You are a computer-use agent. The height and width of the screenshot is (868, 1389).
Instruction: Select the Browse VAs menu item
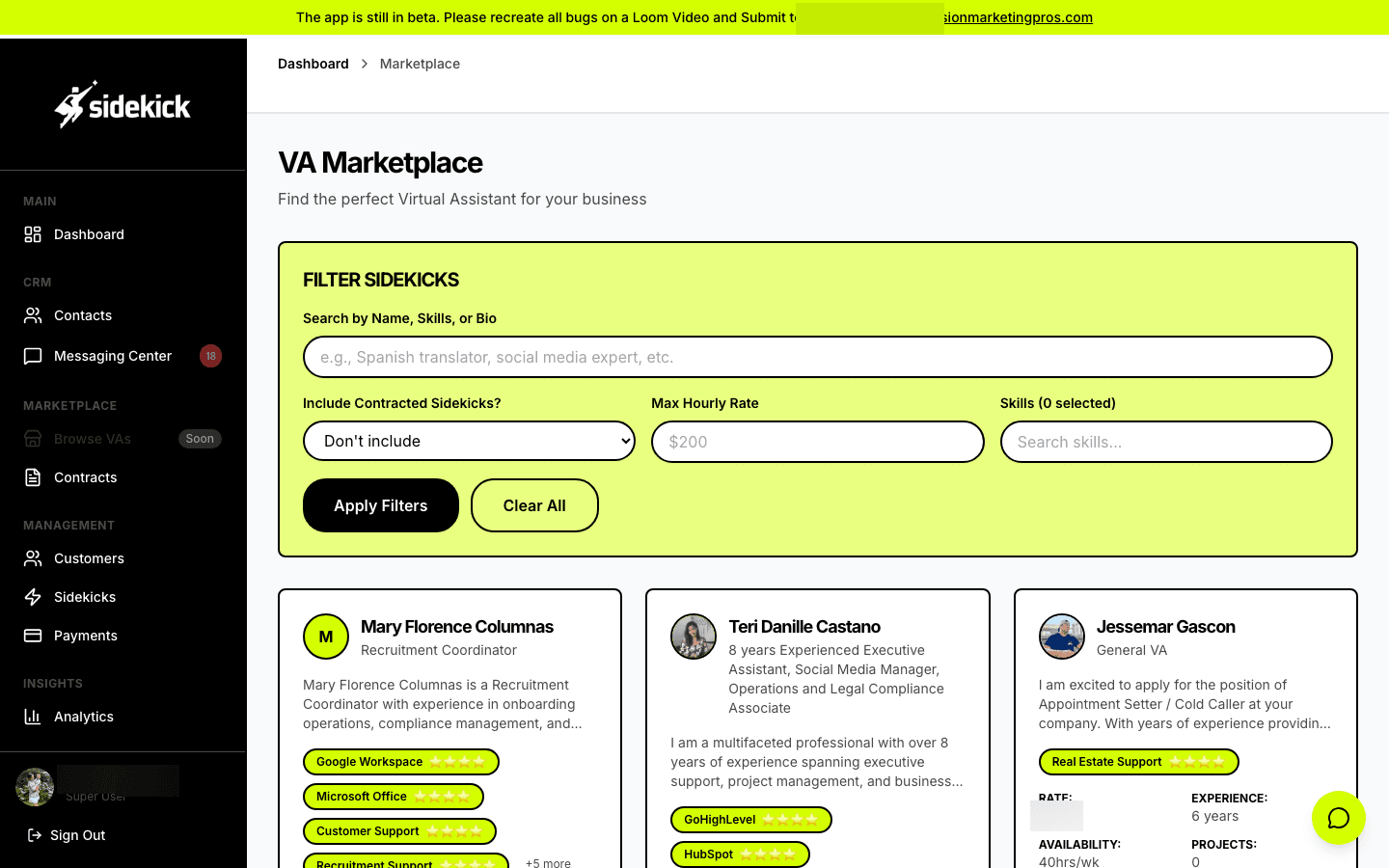point(93,439)
